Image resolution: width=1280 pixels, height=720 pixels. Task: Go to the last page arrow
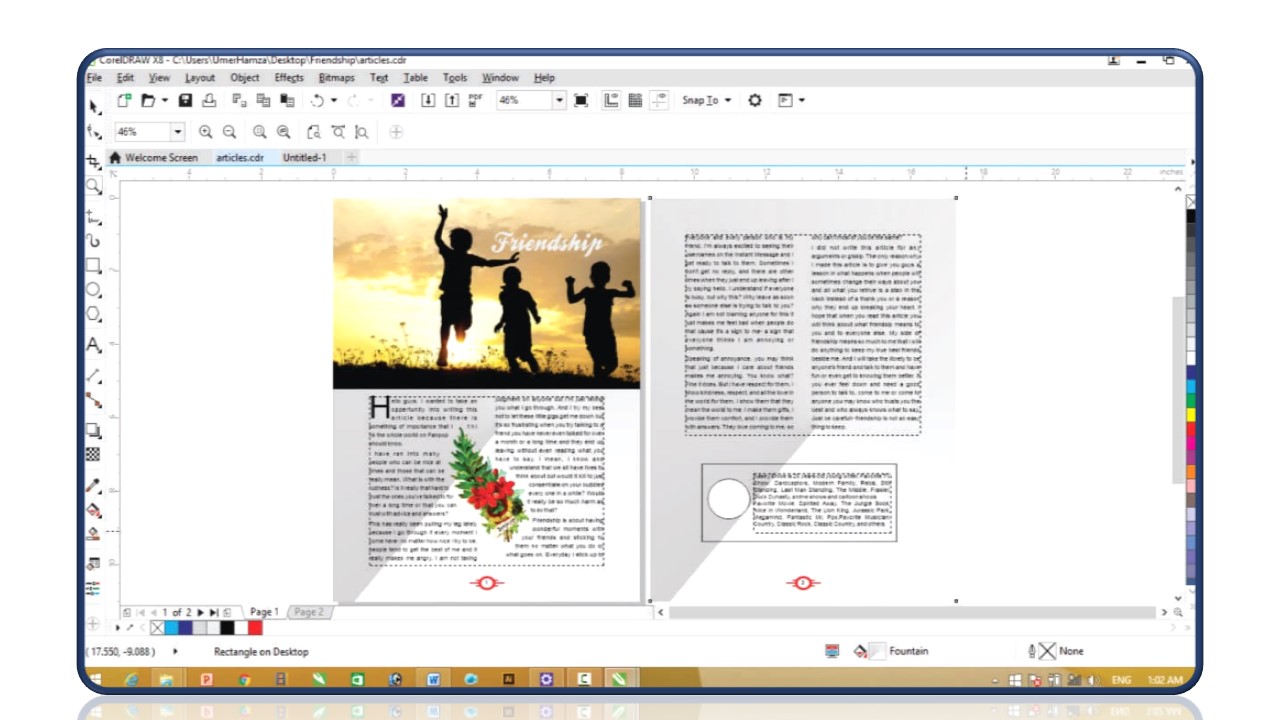click(213, 611)
